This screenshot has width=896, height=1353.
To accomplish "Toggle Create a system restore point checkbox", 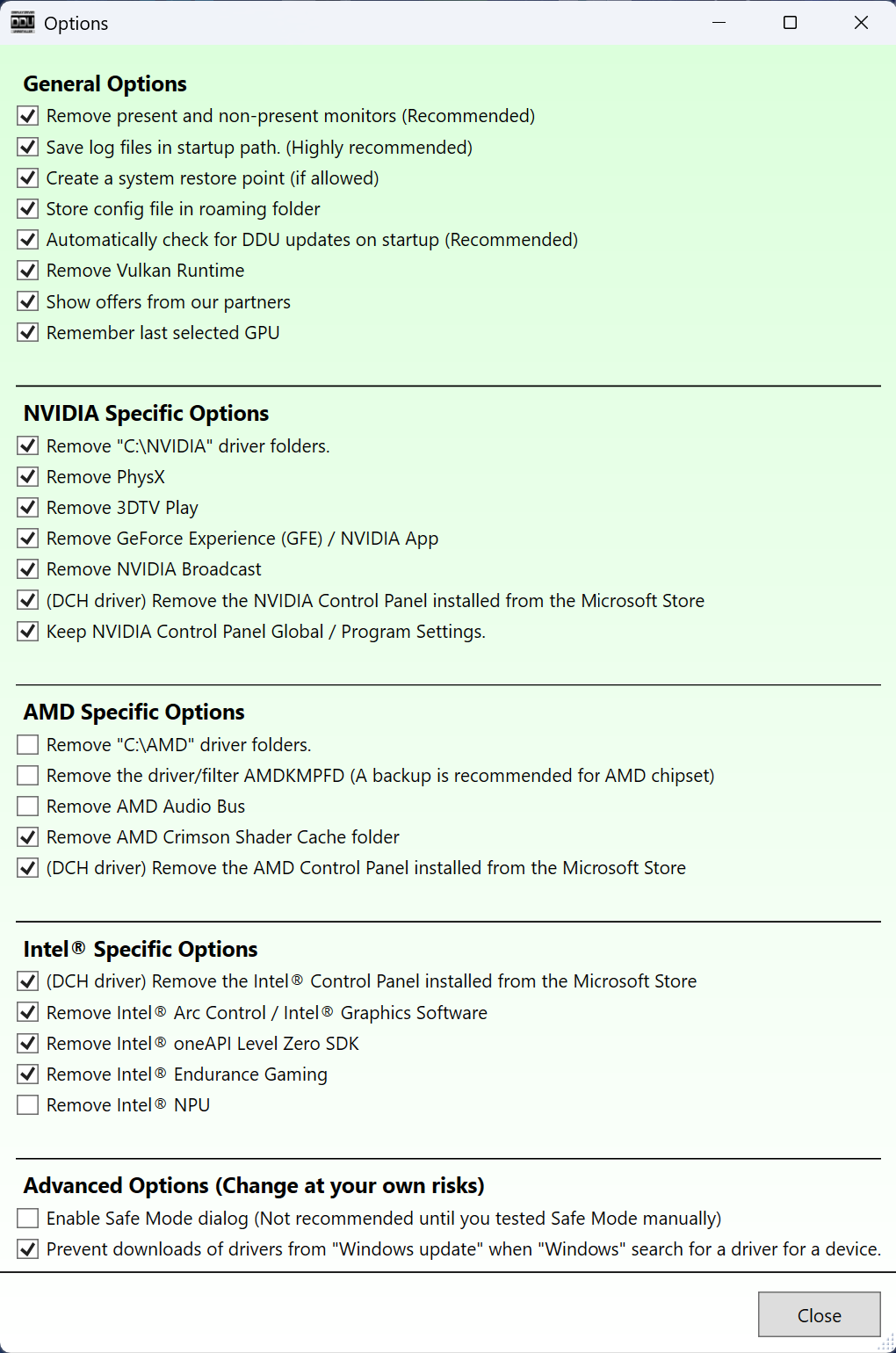I will pos(28,178).
